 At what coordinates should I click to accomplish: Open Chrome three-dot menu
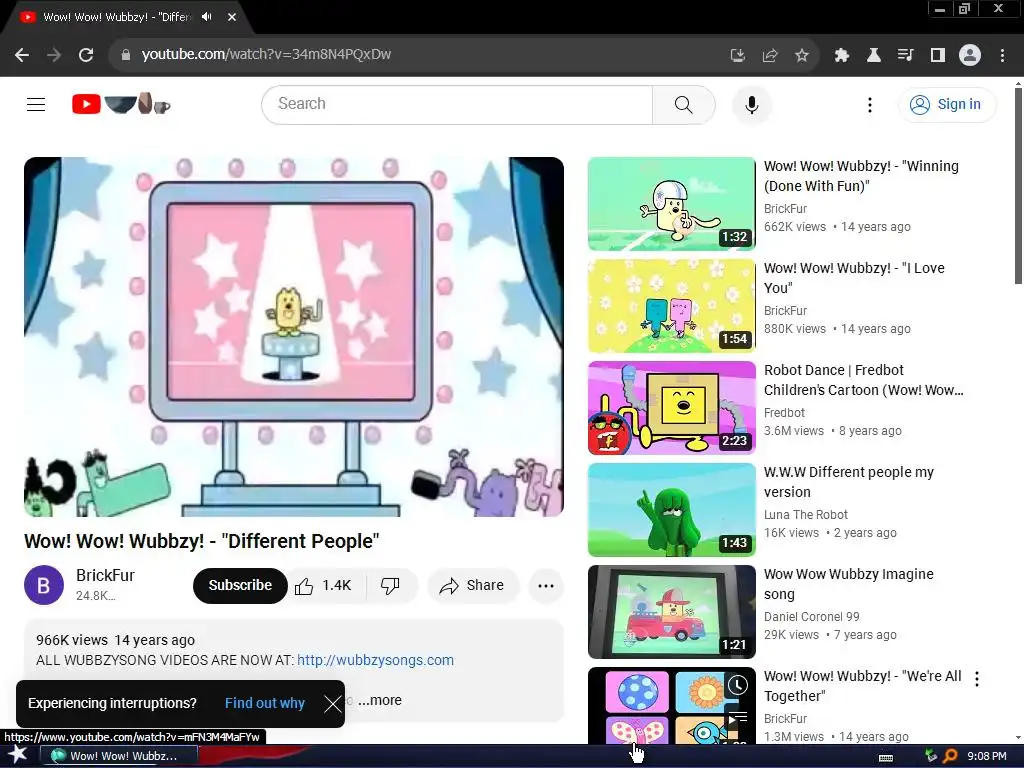1002,55
